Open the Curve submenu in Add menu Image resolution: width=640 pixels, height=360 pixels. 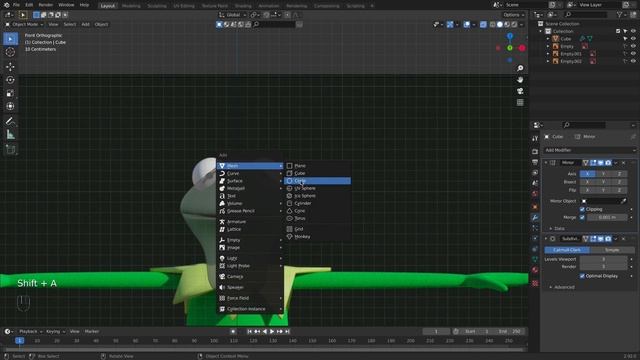click(250, 173)
